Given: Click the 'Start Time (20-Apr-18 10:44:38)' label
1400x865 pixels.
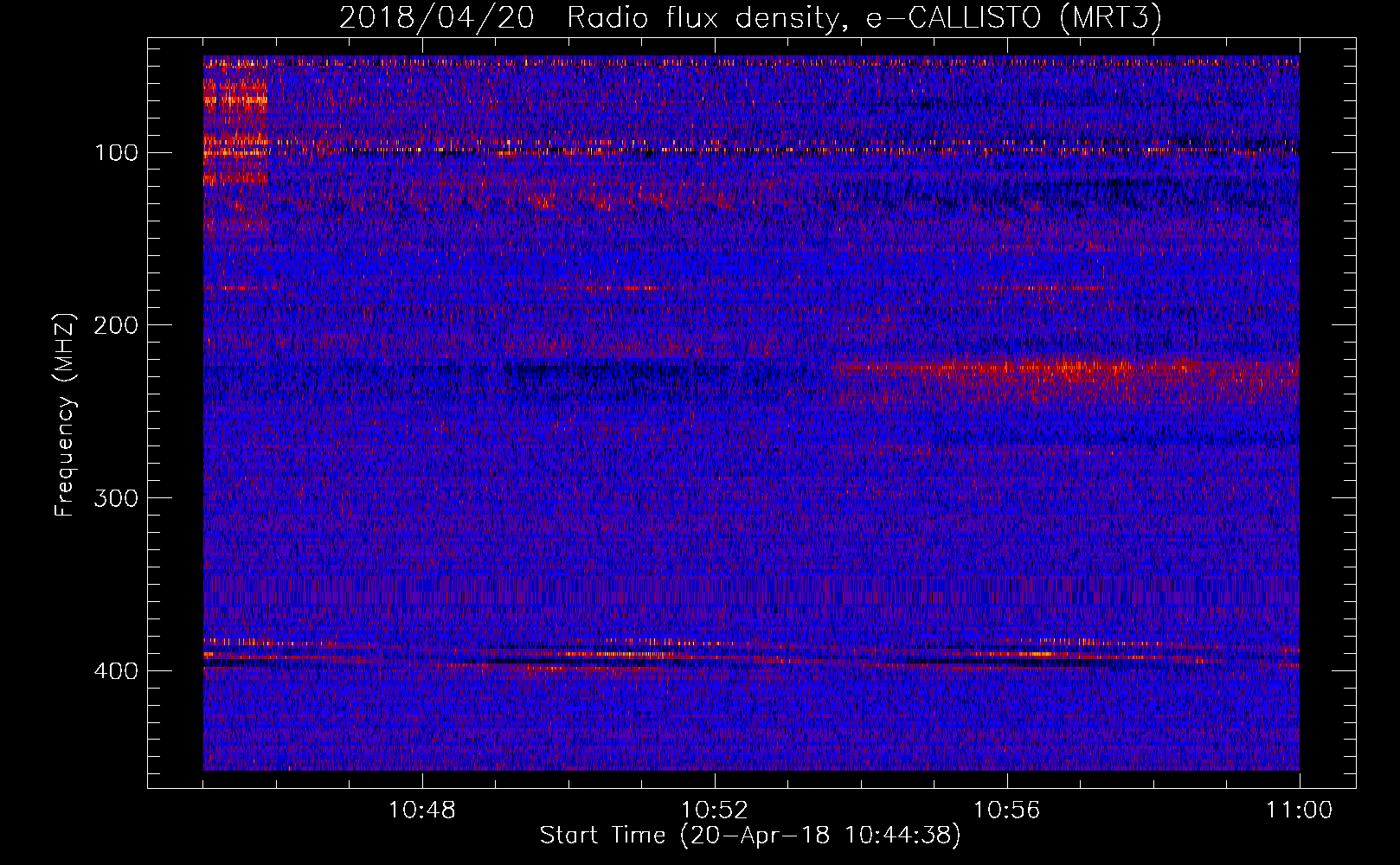Looking at the screenshot, I should 750,836.
